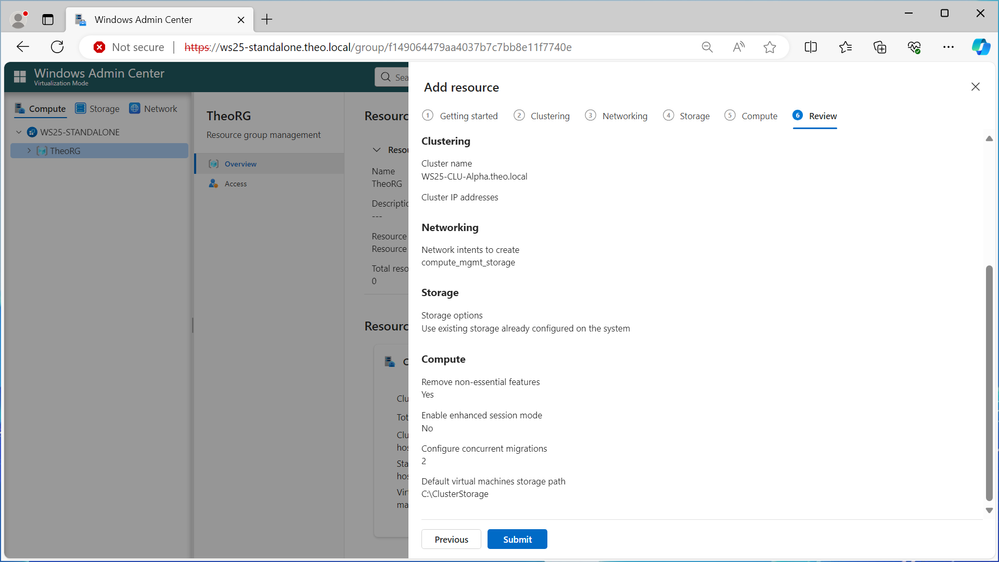Switch to Storage tab in left pane
This screenshot has height=562, width=999.
pyautogui.click(x=97, y=109)
